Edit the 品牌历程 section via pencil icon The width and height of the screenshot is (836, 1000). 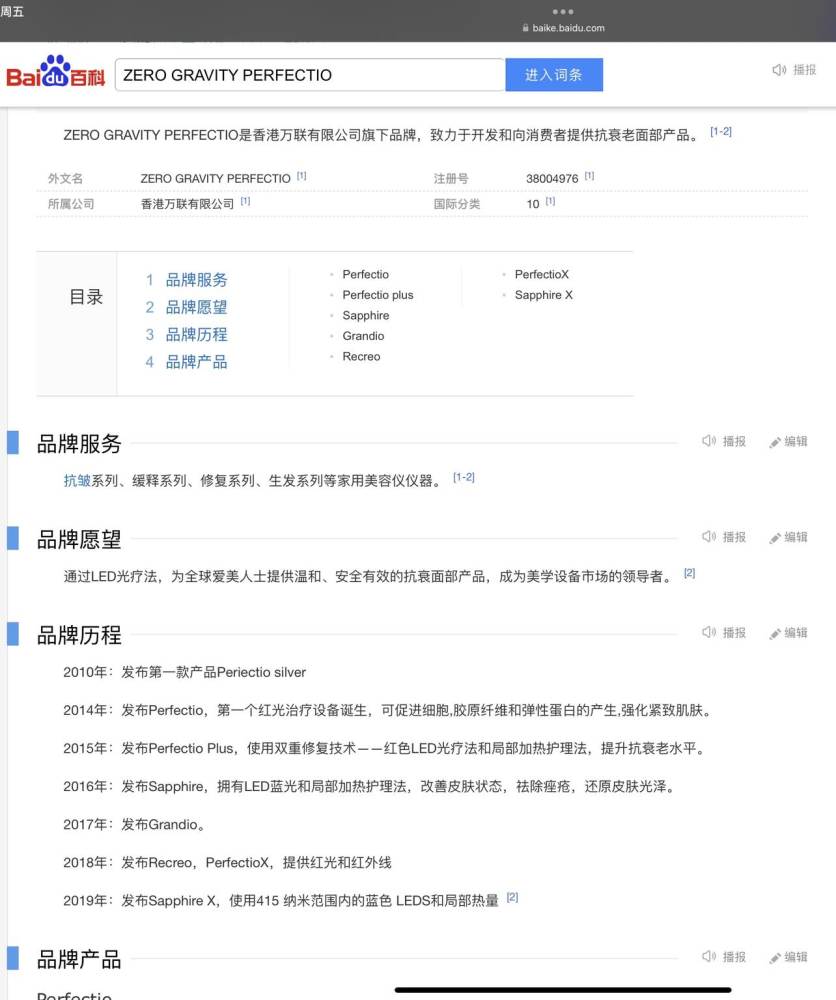[775, 633]
